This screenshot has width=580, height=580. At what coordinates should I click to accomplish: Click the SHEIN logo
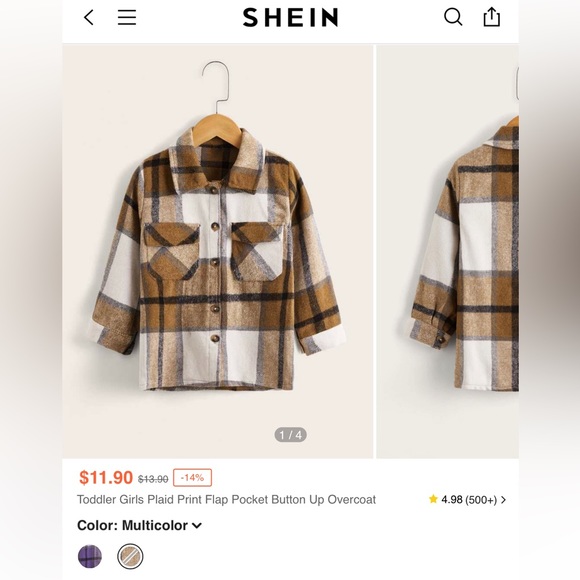[x=290, y=17]
